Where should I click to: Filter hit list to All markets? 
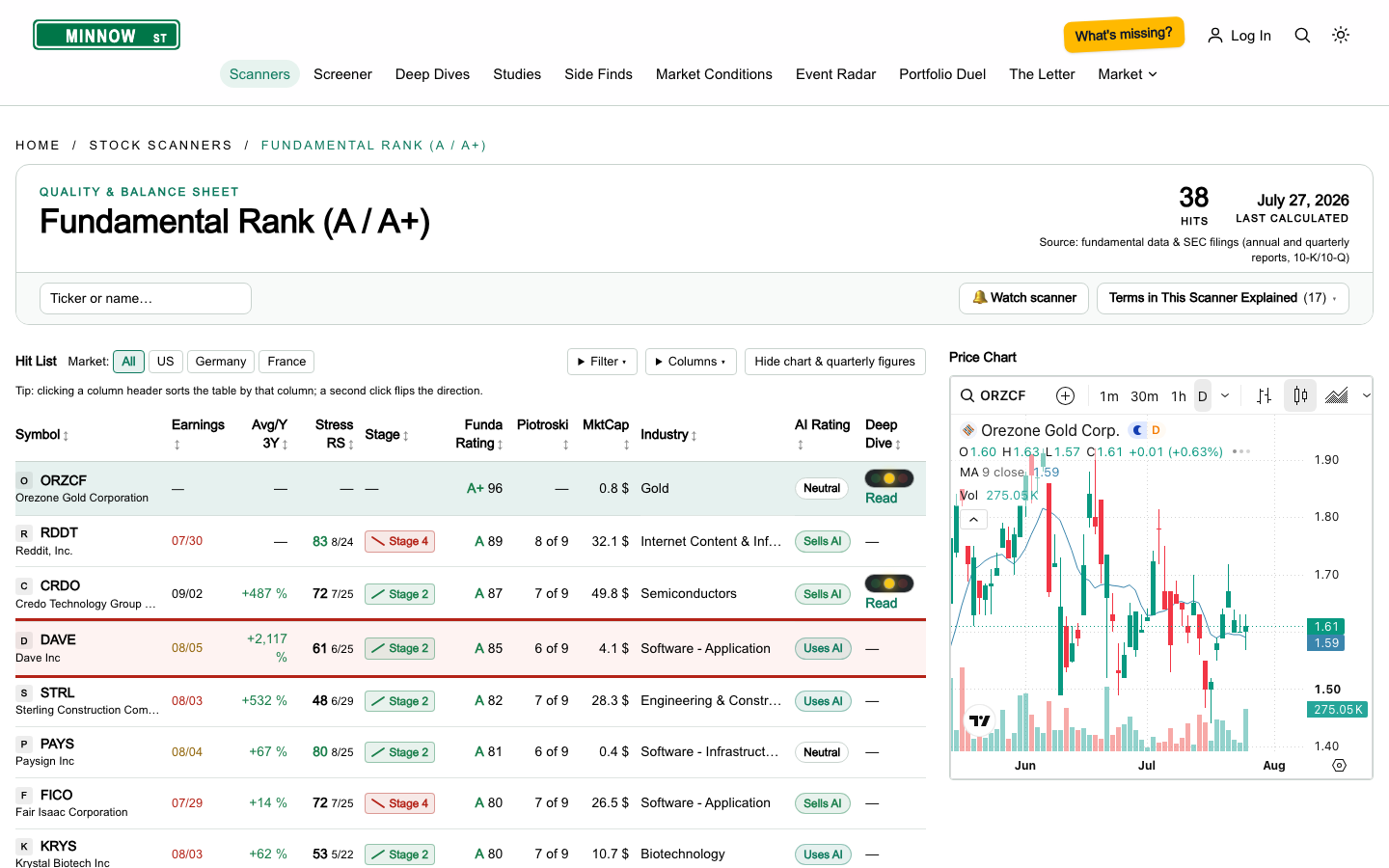coord(128,362)
